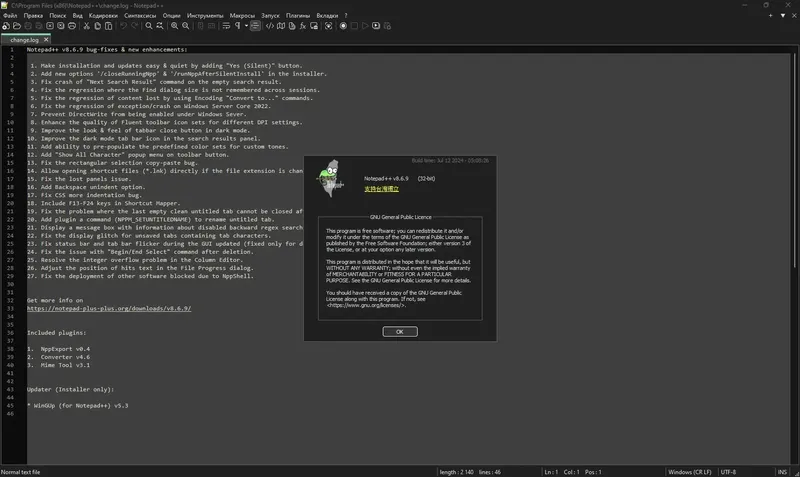
Task: Click OK in the About dialog
Action: click(x=400, y=332)
